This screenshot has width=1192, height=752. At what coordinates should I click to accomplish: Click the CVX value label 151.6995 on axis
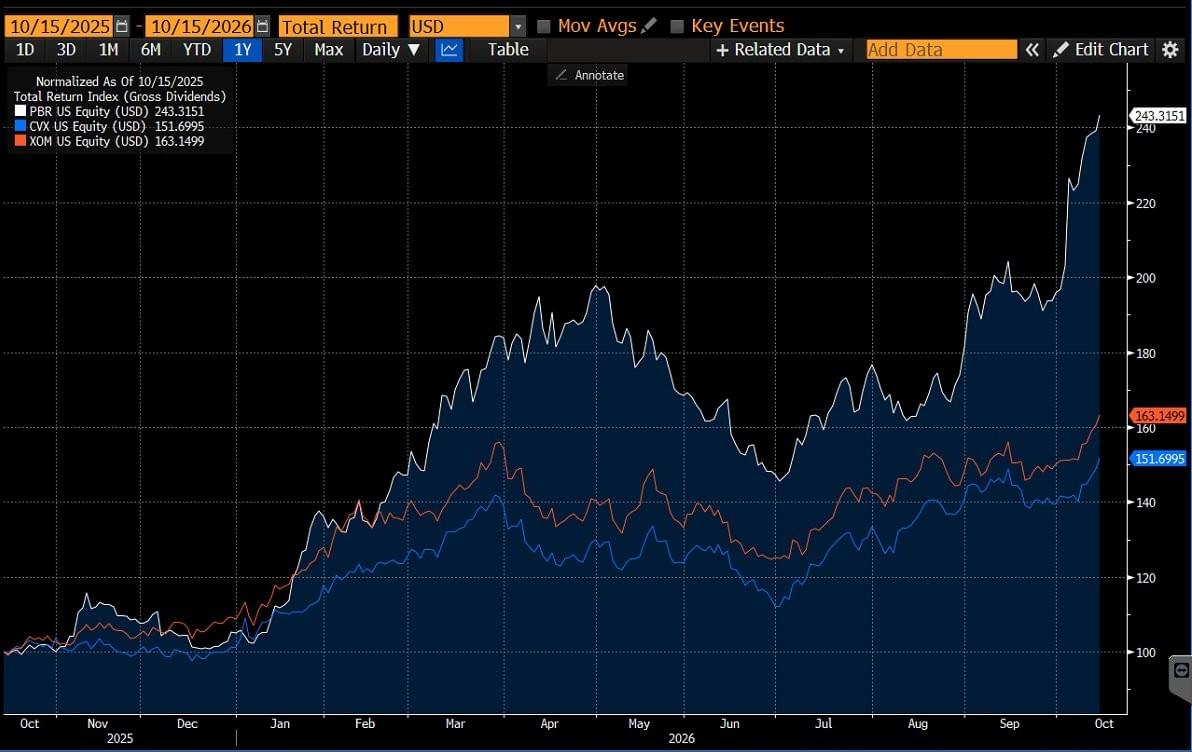1159,458
